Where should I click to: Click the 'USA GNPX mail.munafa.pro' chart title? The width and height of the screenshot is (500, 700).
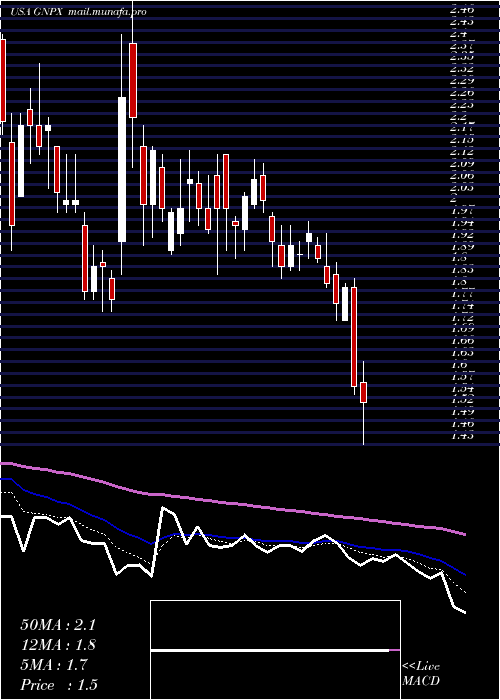point(79,12)
